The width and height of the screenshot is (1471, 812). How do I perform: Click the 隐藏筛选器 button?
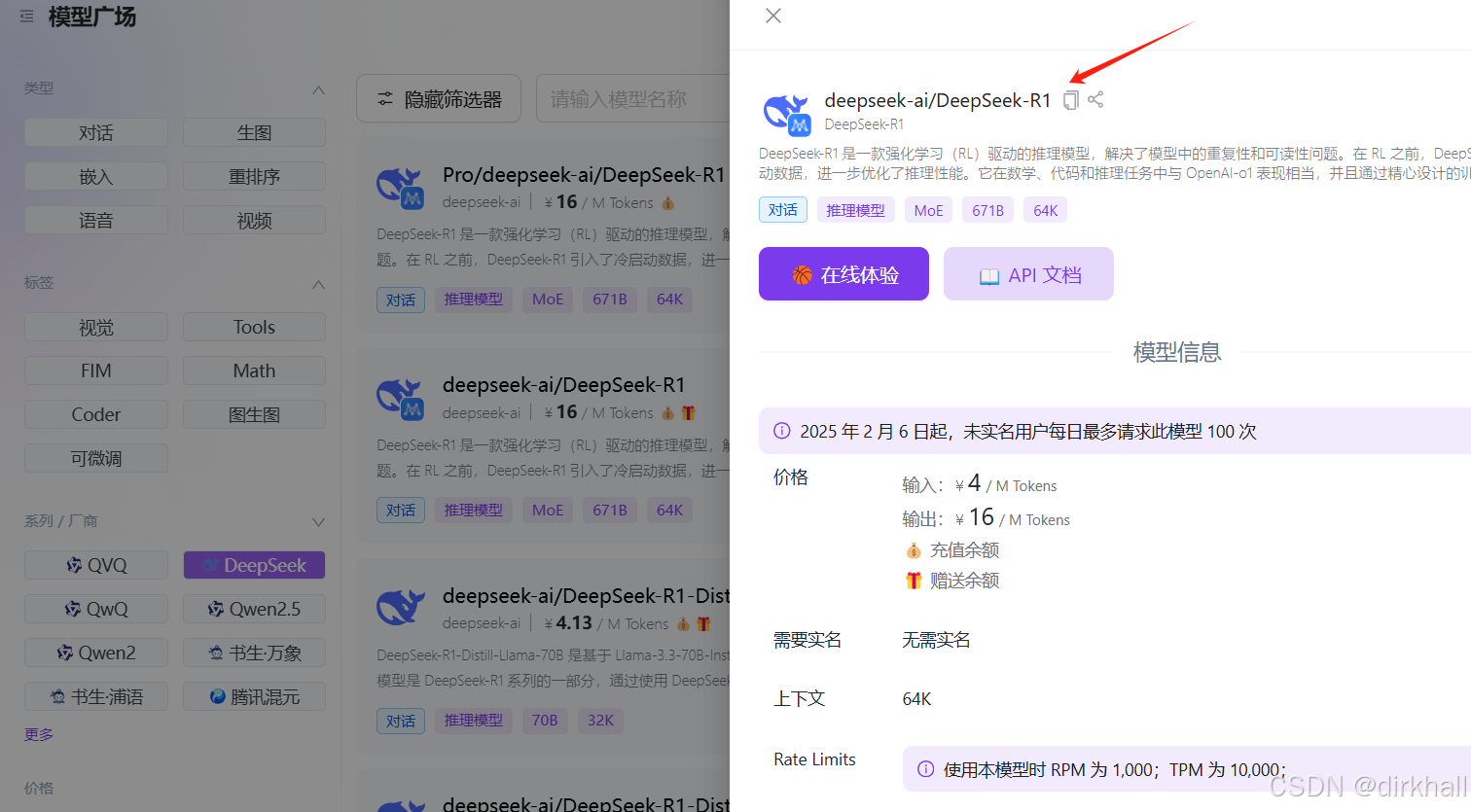(439, 98)
